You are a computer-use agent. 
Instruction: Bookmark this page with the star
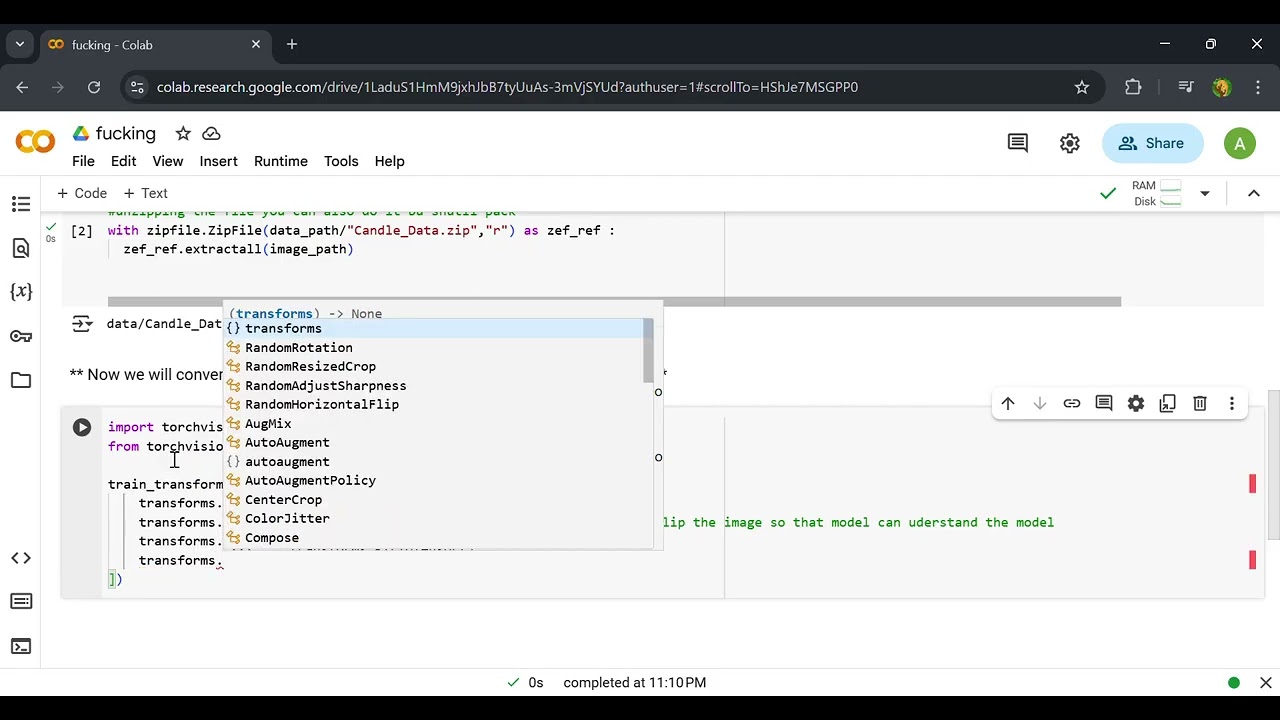click(x=1081, y=87)
